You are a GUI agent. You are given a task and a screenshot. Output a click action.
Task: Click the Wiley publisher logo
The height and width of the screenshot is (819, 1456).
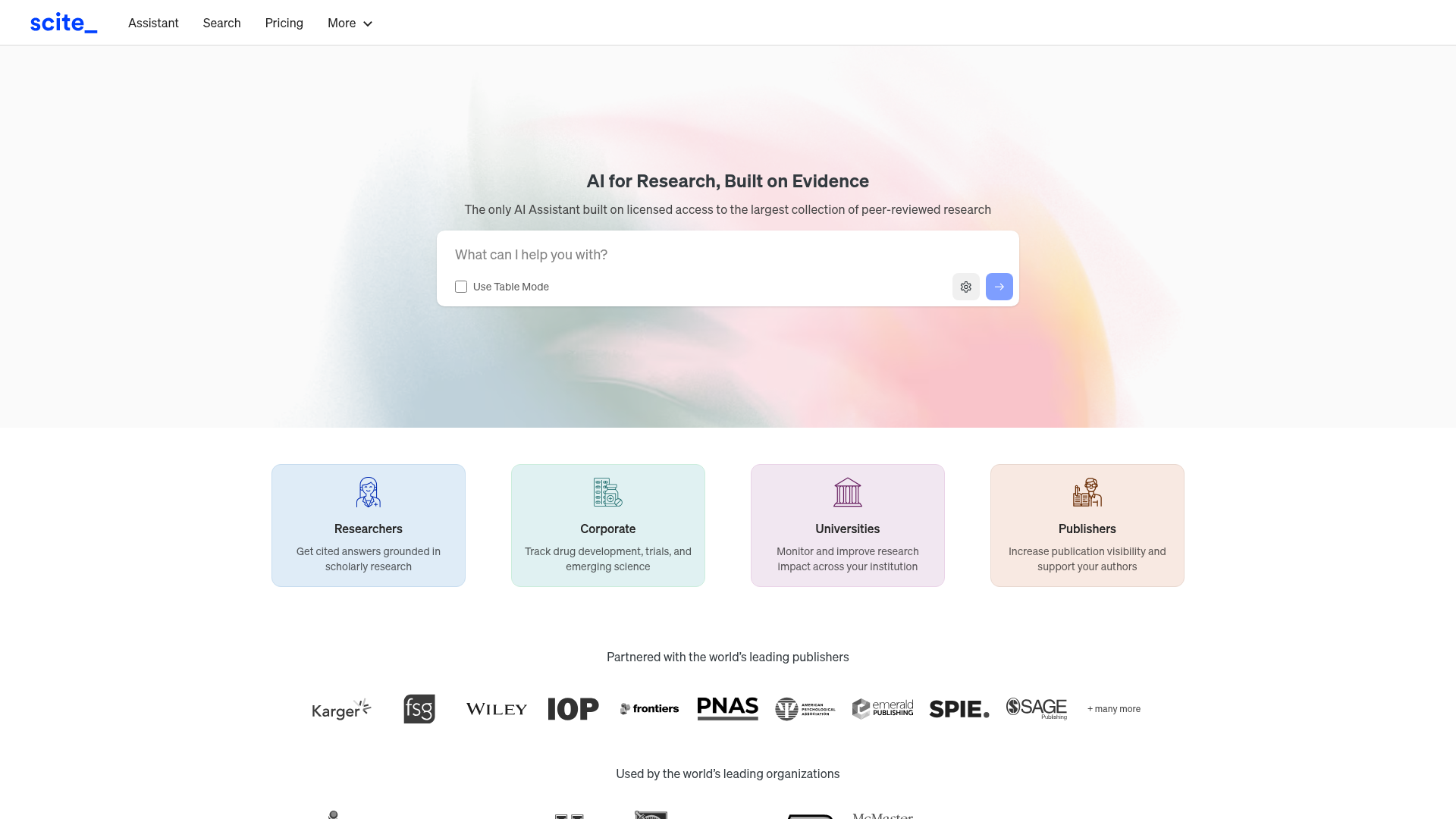pos(497,709)
